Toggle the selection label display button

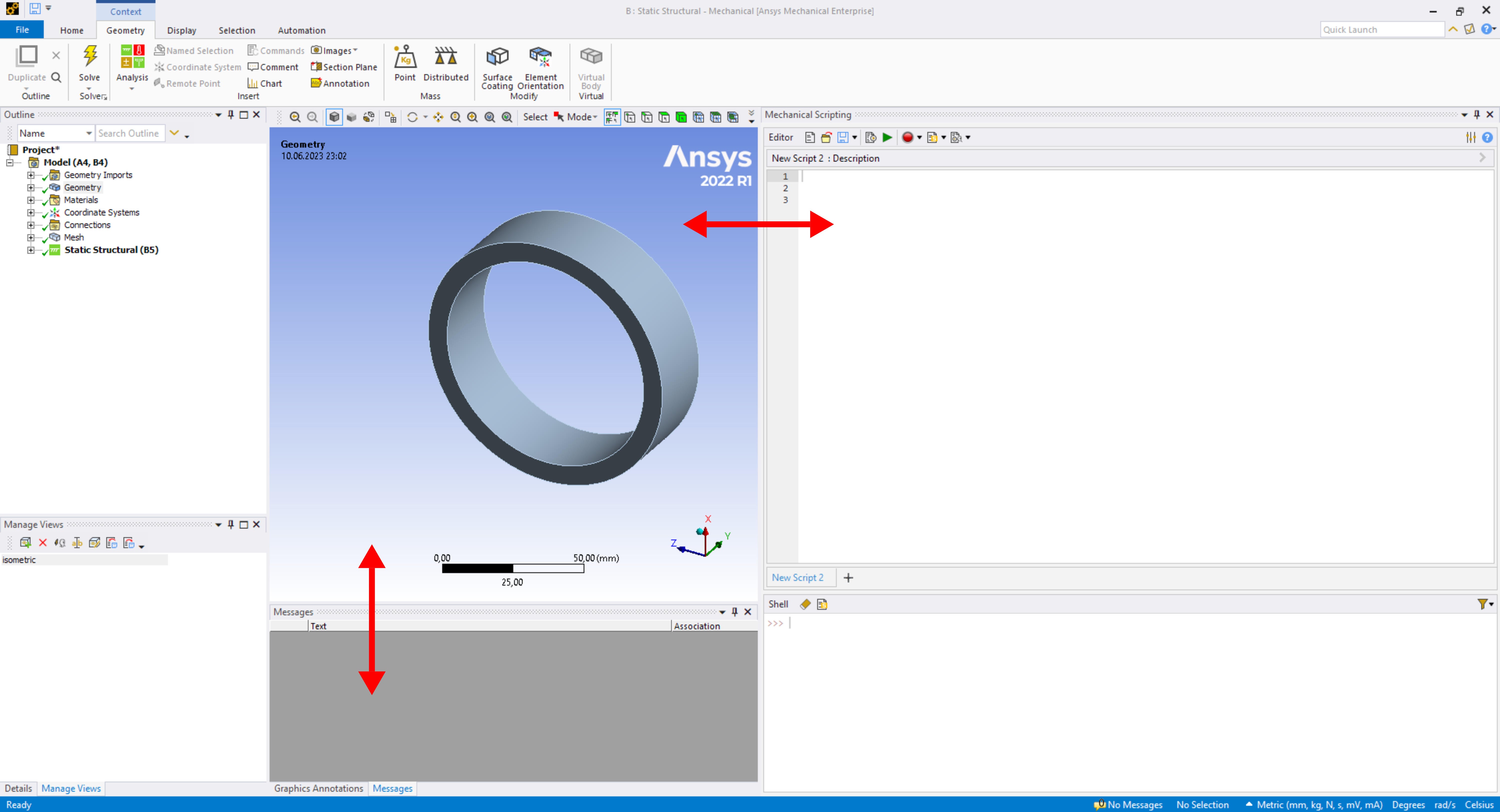pos(612,117)
